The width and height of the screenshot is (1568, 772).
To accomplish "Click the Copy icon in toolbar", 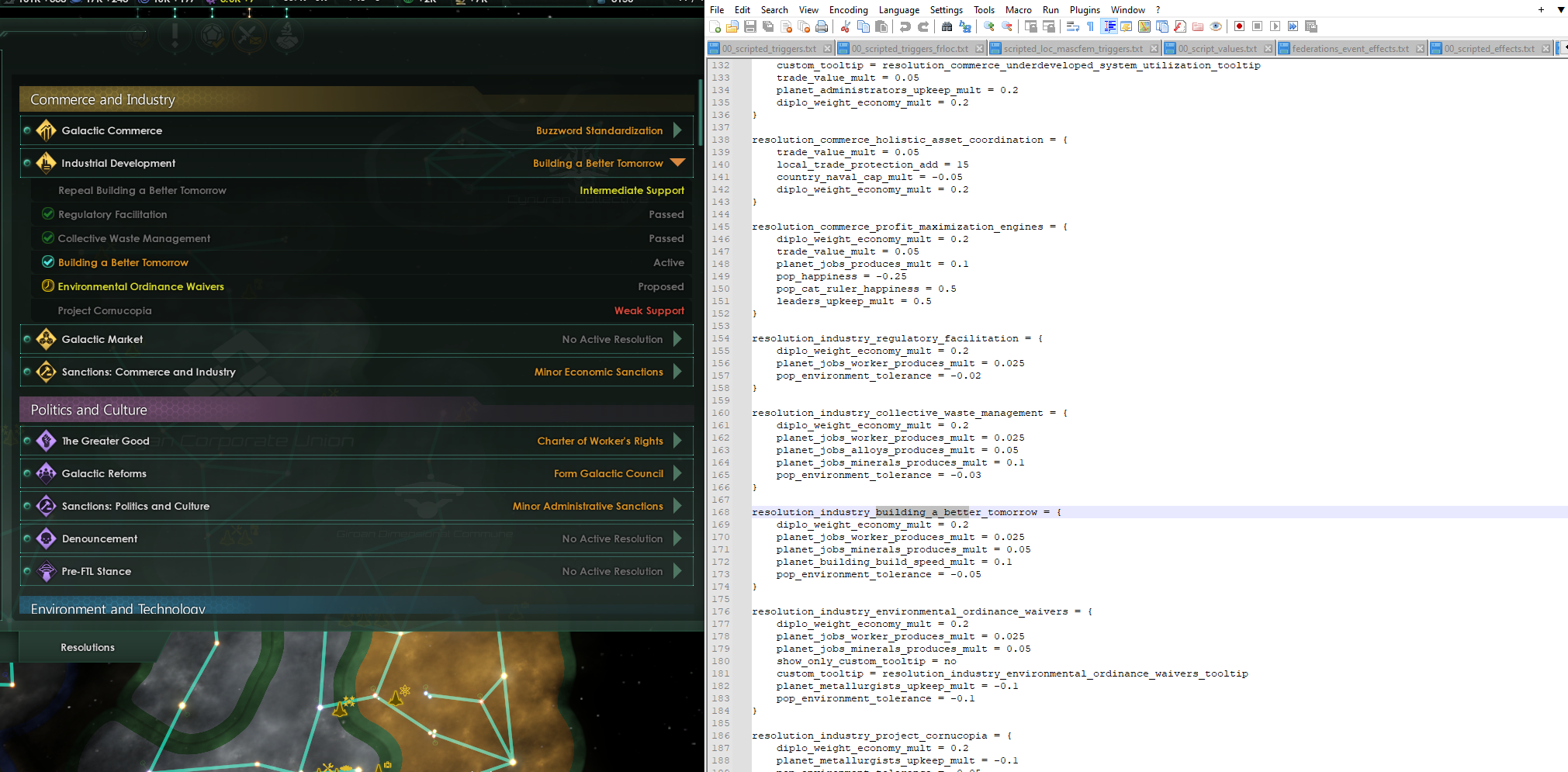I will [x=864, y=26].
